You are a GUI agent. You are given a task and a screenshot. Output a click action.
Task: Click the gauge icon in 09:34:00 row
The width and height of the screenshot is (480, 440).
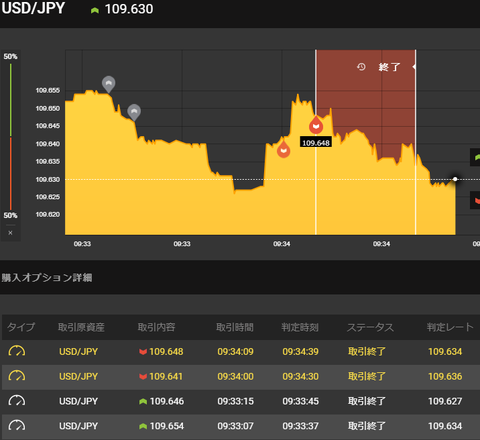pyautogui.click(x=17, y=376)
